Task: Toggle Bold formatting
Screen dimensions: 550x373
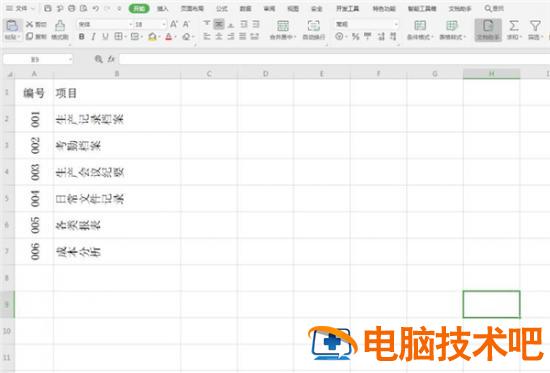Action: click(x=81, y=36)
